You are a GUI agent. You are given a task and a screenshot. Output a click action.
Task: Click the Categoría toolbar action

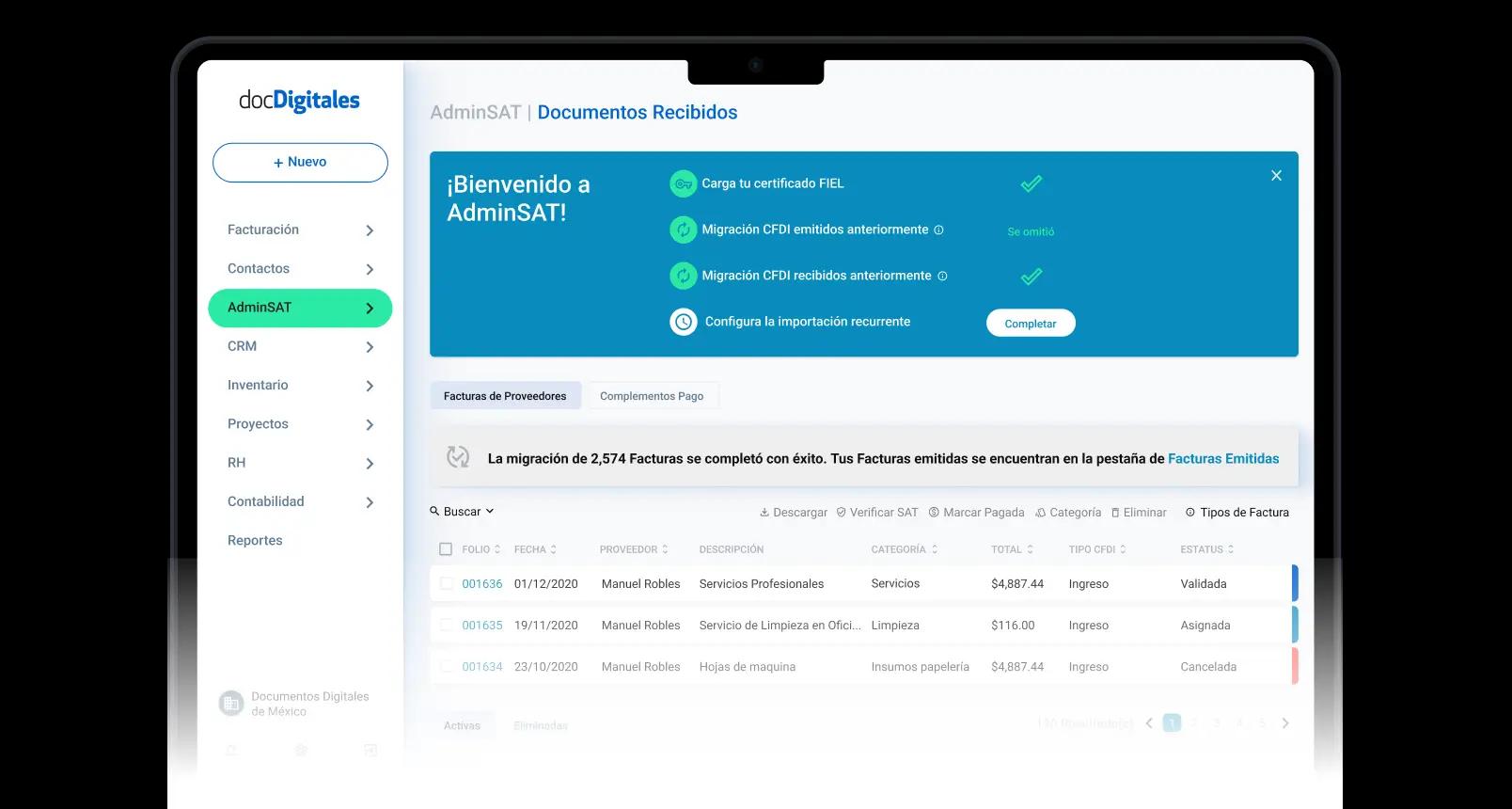tap(1068, 513)
